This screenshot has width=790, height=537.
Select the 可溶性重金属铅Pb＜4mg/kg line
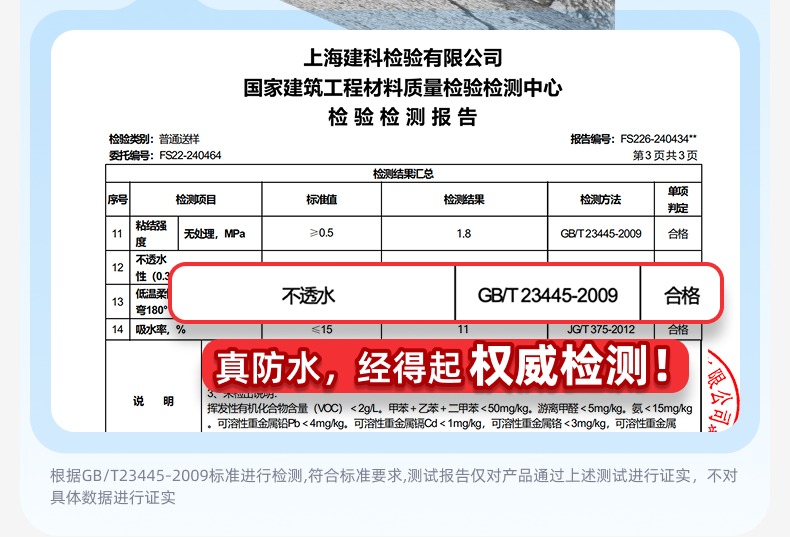pyautogui.click(x=442, y=424)
